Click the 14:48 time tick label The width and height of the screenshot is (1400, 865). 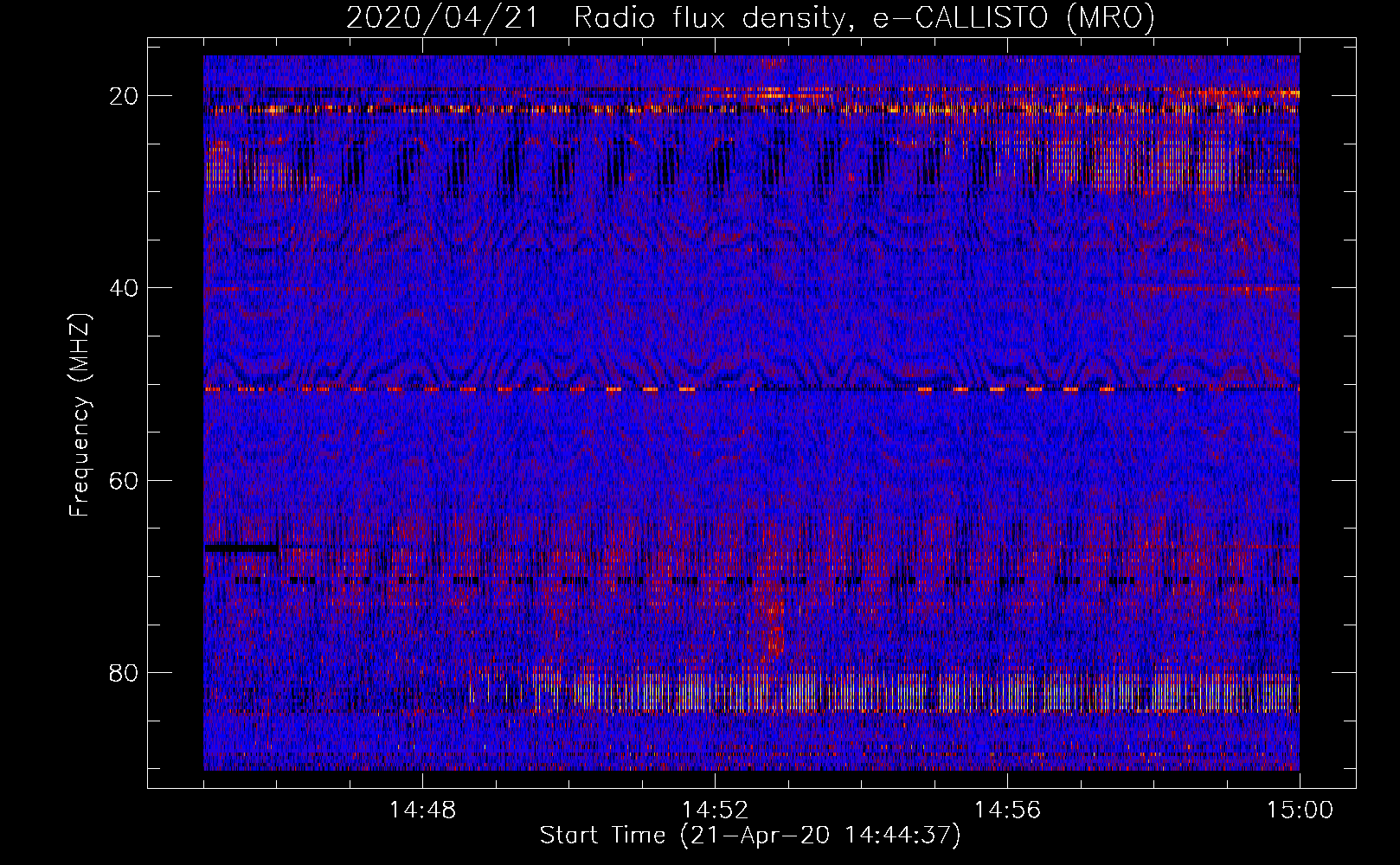[422, 811]
